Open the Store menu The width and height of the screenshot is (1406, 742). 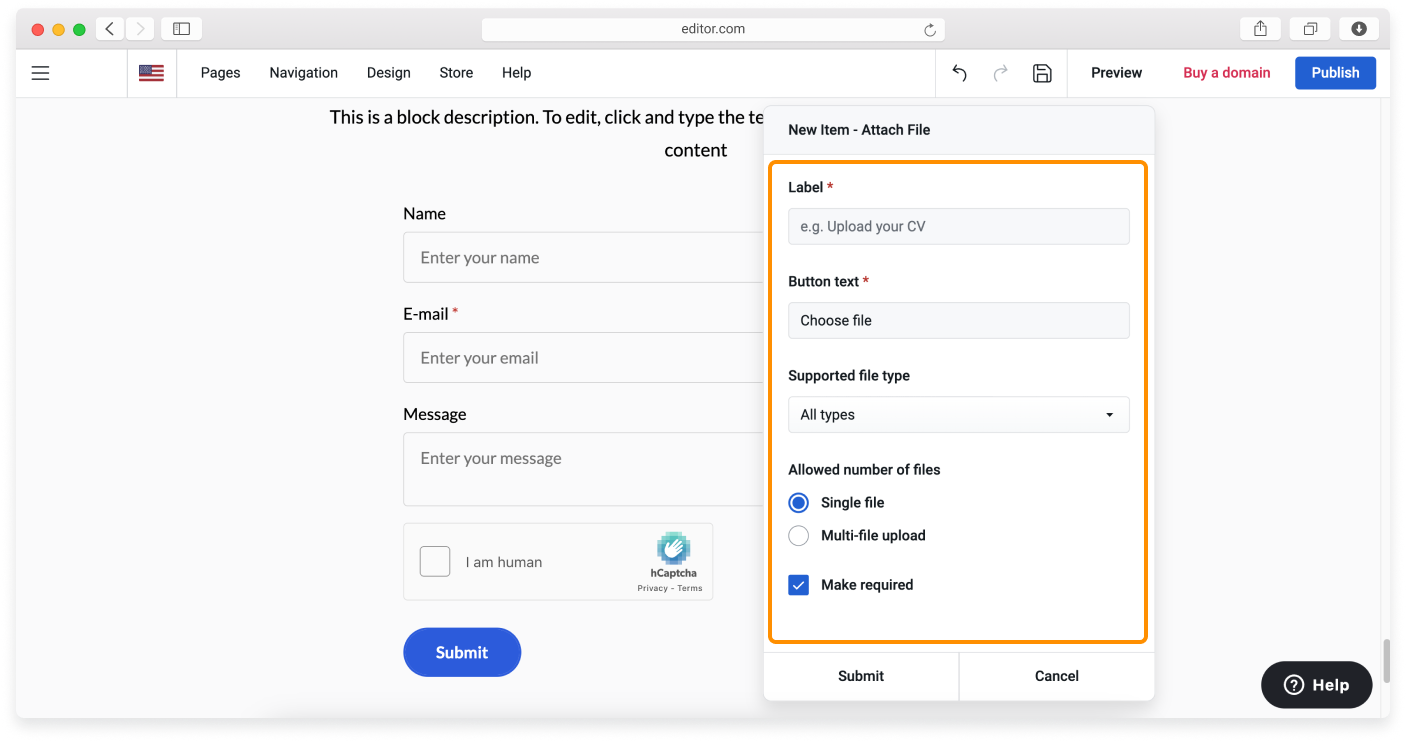click(x=456, y=73)
